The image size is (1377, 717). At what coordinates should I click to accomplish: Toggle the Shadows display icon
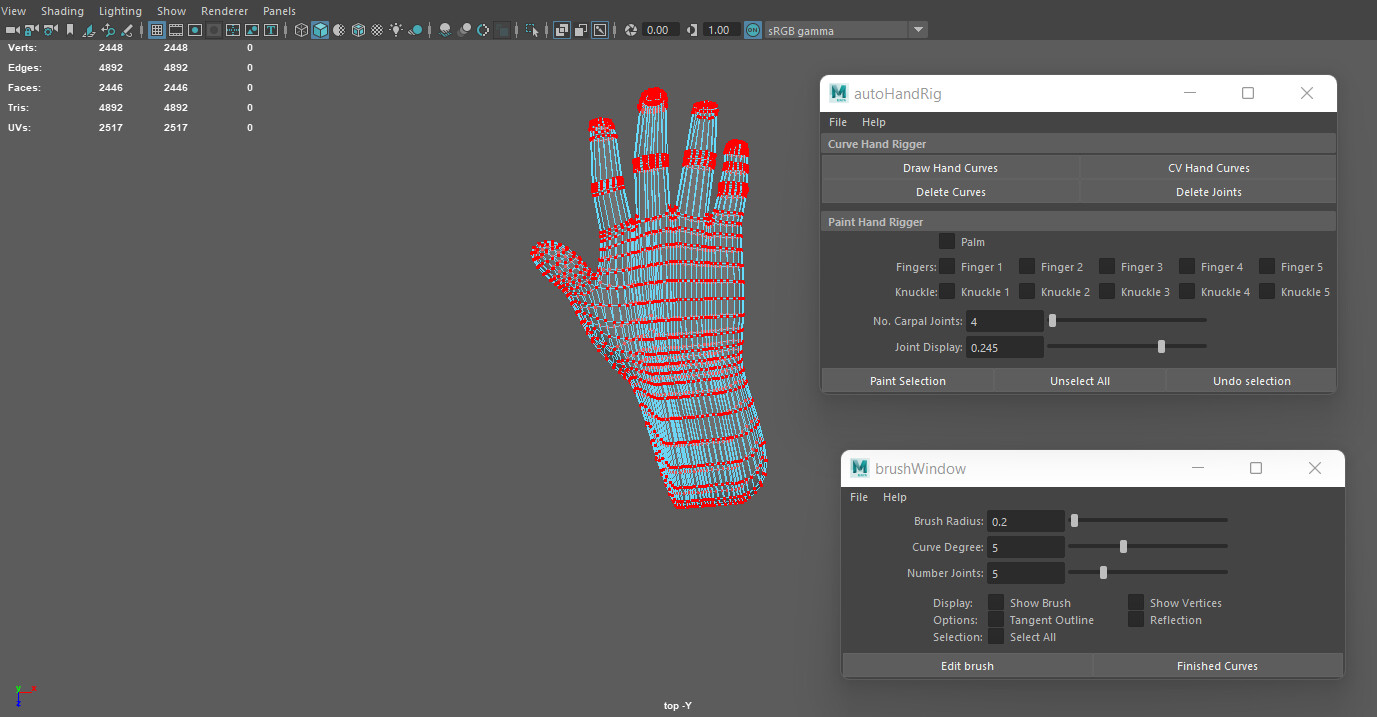click(x=413, y=29)
